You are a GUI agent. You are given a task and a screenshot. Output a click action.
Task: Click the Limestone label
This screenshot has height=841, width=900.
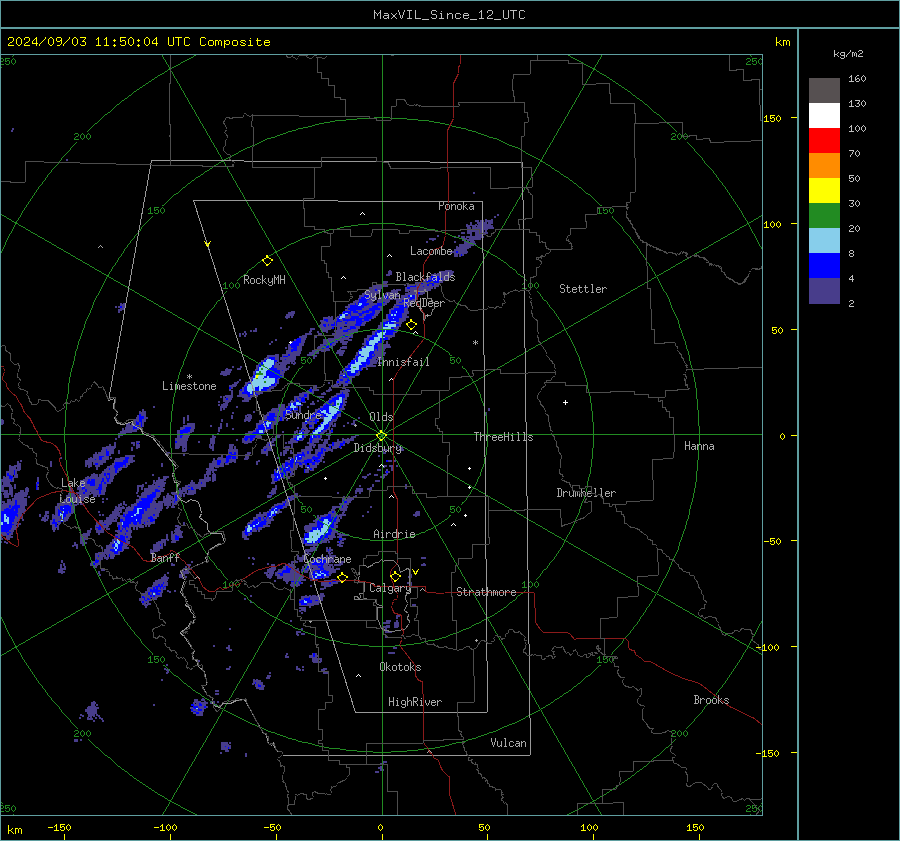coord(189,386)
